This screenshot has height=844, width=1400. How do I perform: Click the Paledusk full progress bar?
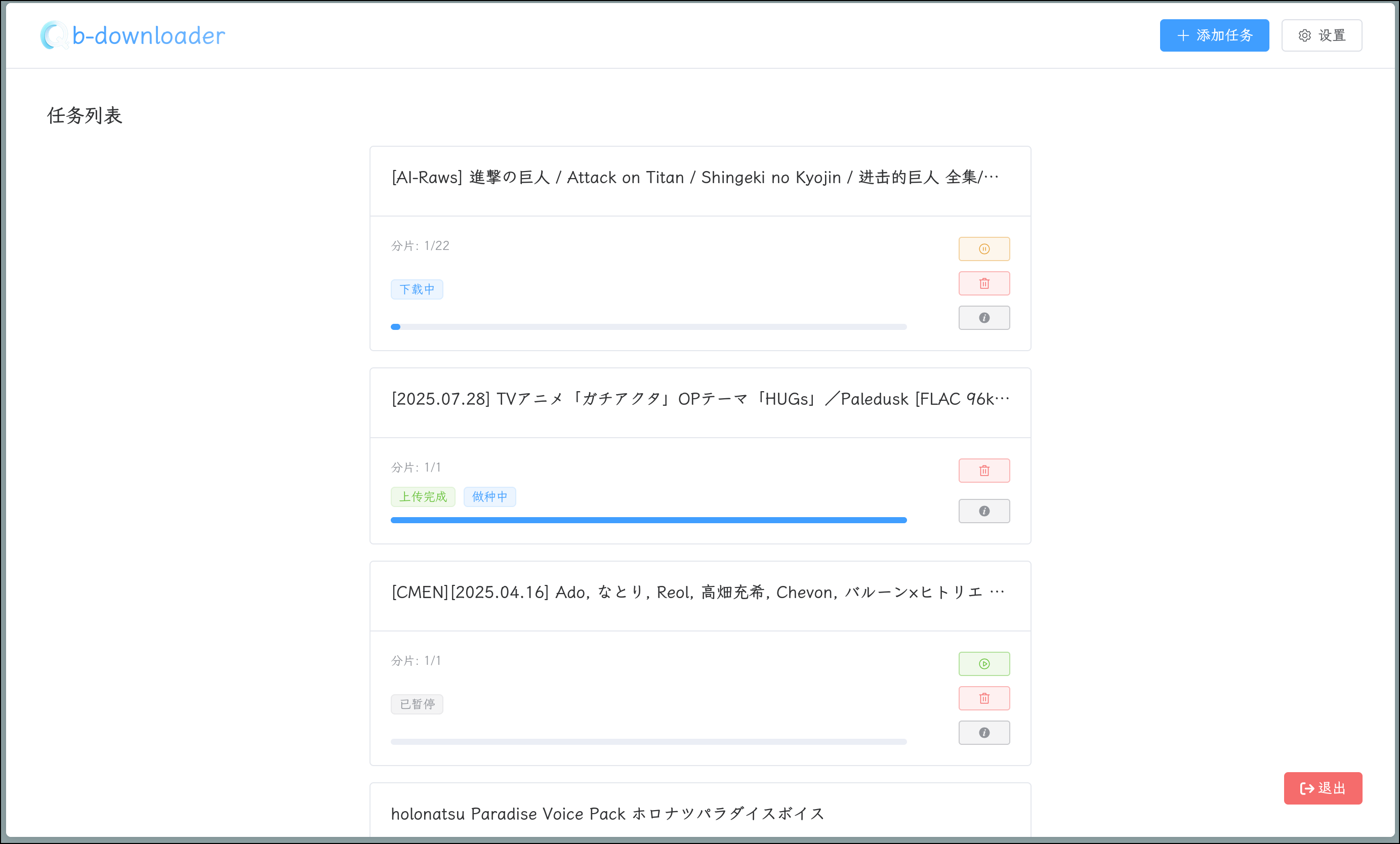point(648,520)
